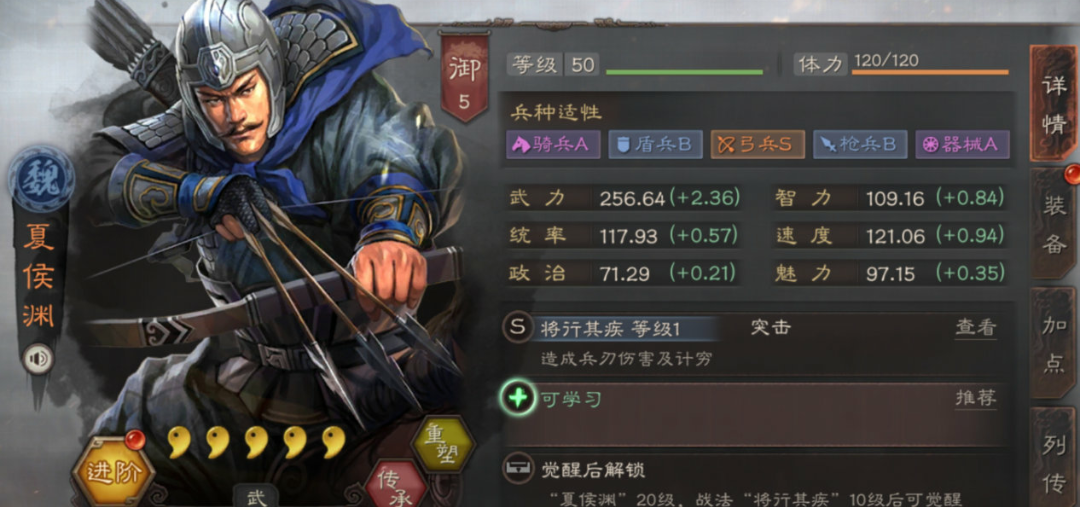Open the 重塑 hexagon icon
Viewport: 1080px width, 507px height.
point(443,445)
